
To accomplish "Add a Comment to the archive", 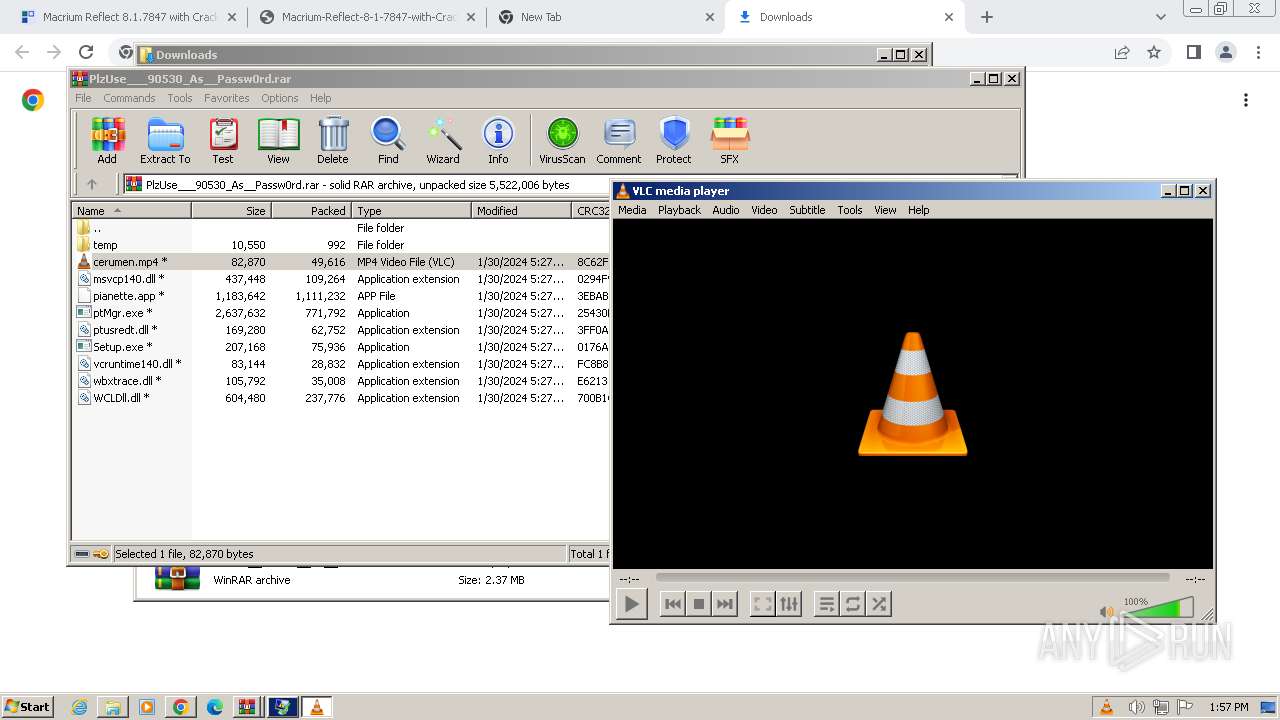I will (619, 140).
